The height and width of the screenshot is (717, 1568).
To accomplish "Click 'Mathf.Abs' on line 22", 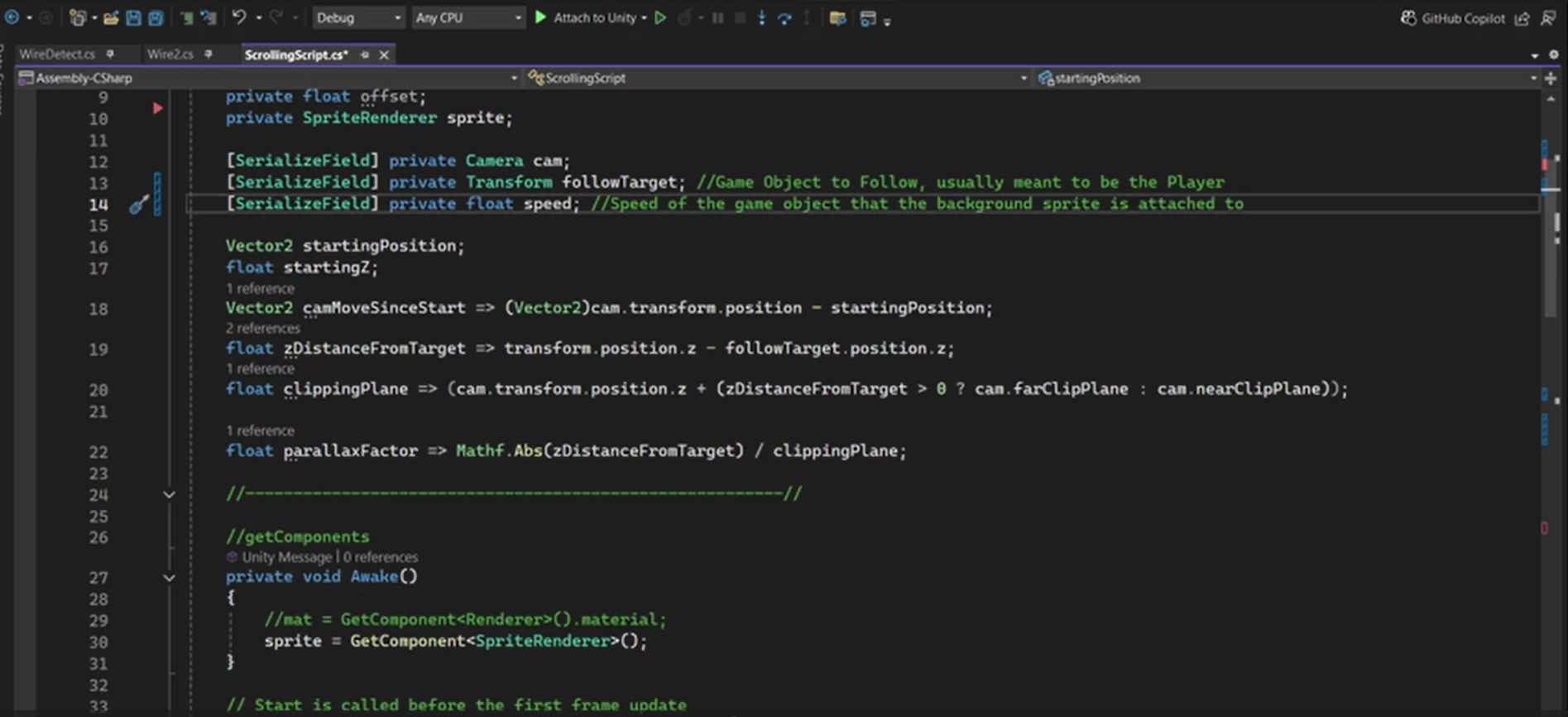I will [499, 451].
